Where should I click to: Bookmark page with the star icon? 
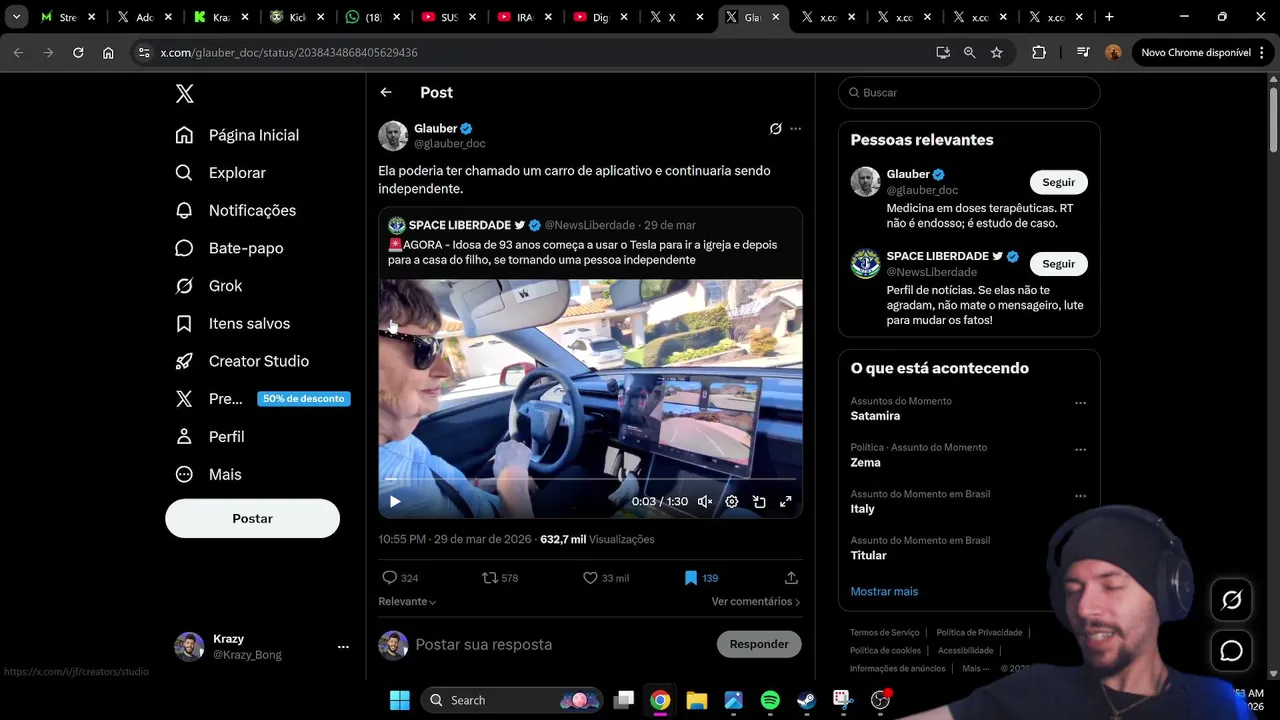point(997,53)
